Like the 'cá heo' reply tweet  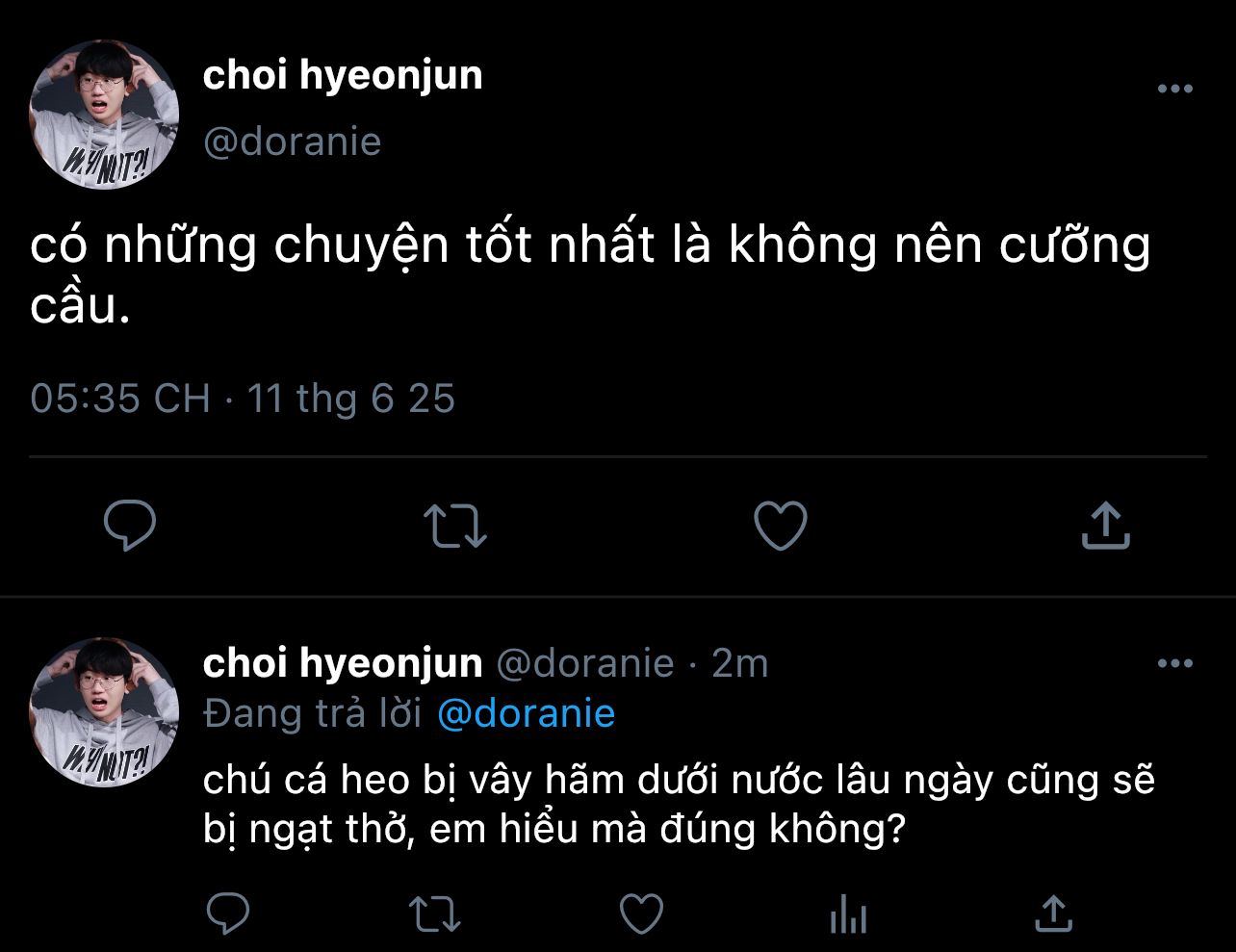[x=641, y=913]
